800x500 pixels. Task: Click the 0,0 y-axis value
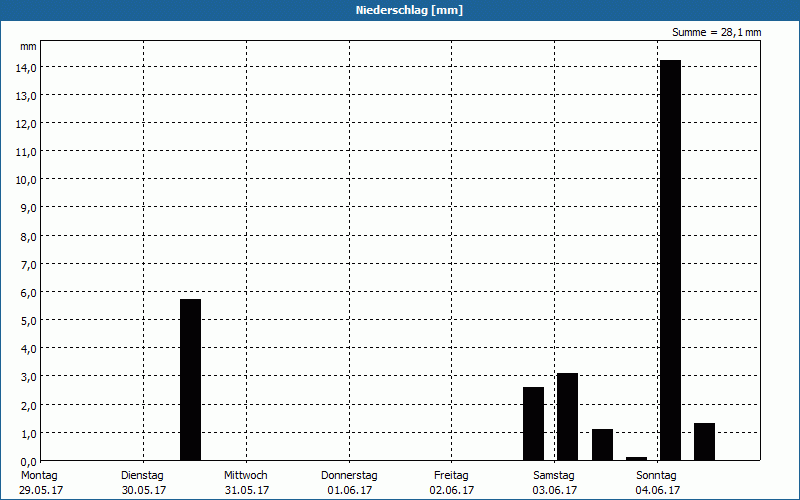28,462
